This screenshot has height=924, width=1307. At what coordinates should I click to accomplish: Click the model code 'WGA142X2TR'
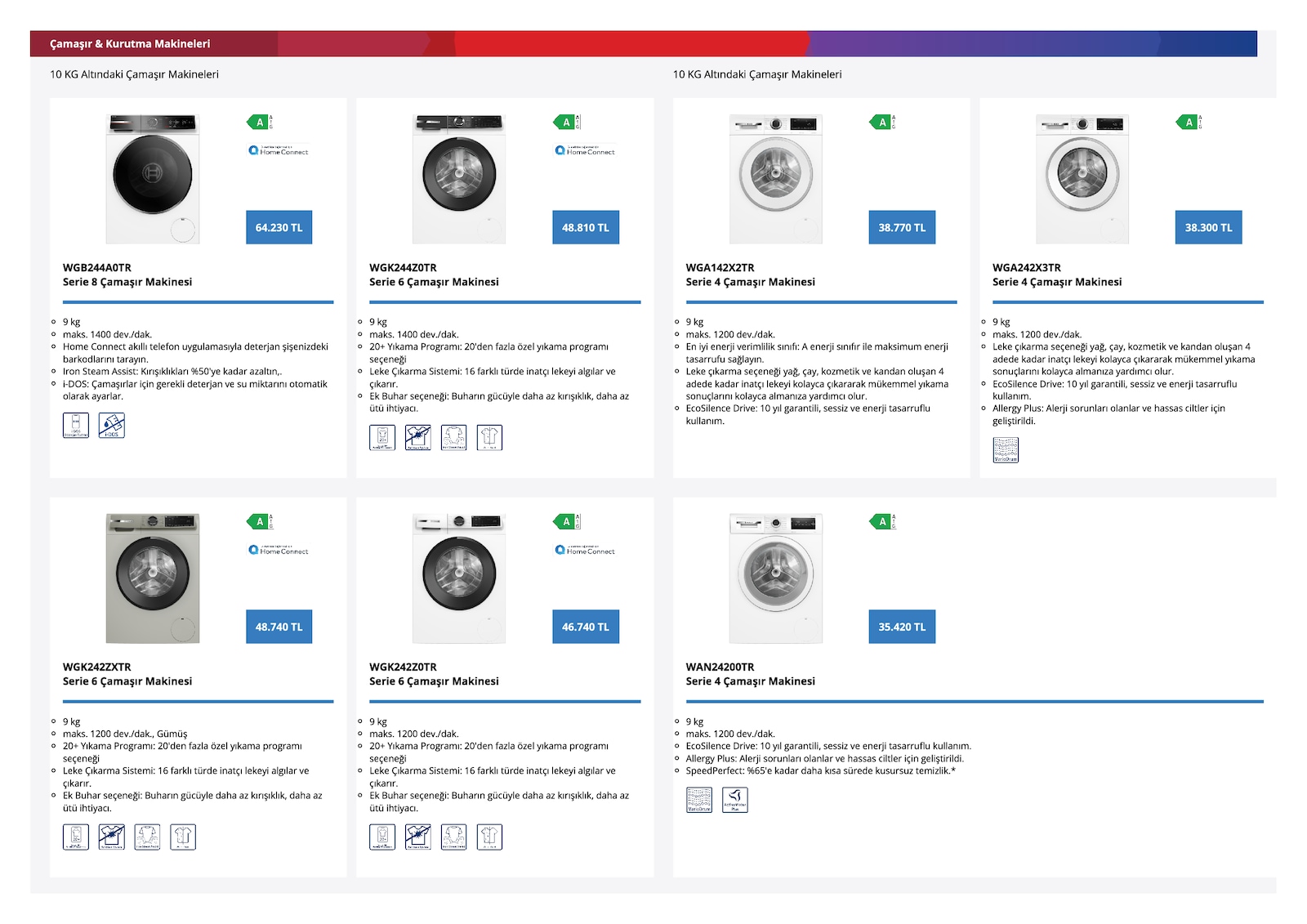[x=720, y=267]
